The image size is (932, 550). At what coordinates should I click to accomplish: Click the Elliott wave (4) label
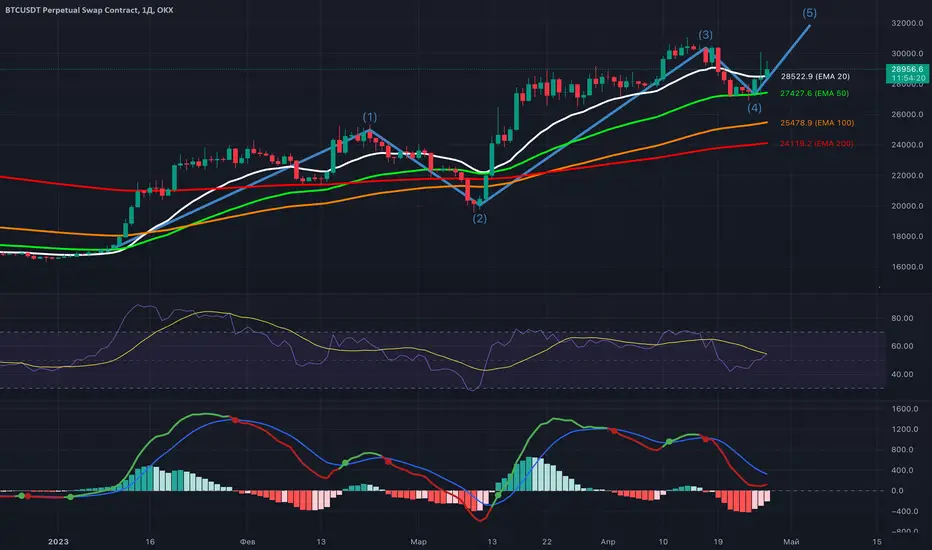click(x=754, y=108)
